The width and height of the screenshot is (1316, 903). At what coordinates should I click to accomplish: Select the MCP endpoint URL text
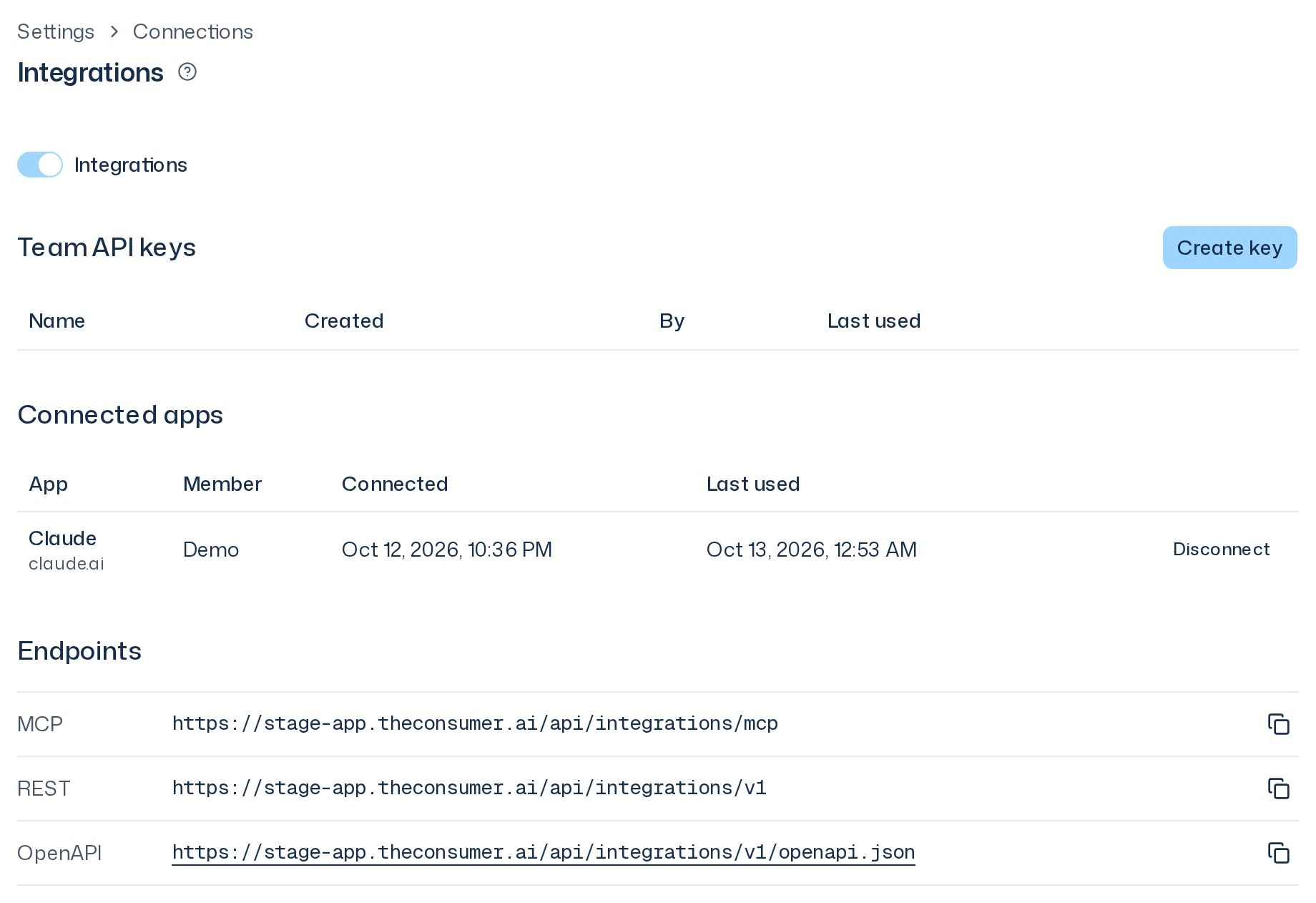pyautogui.click(x=475, y=723)
